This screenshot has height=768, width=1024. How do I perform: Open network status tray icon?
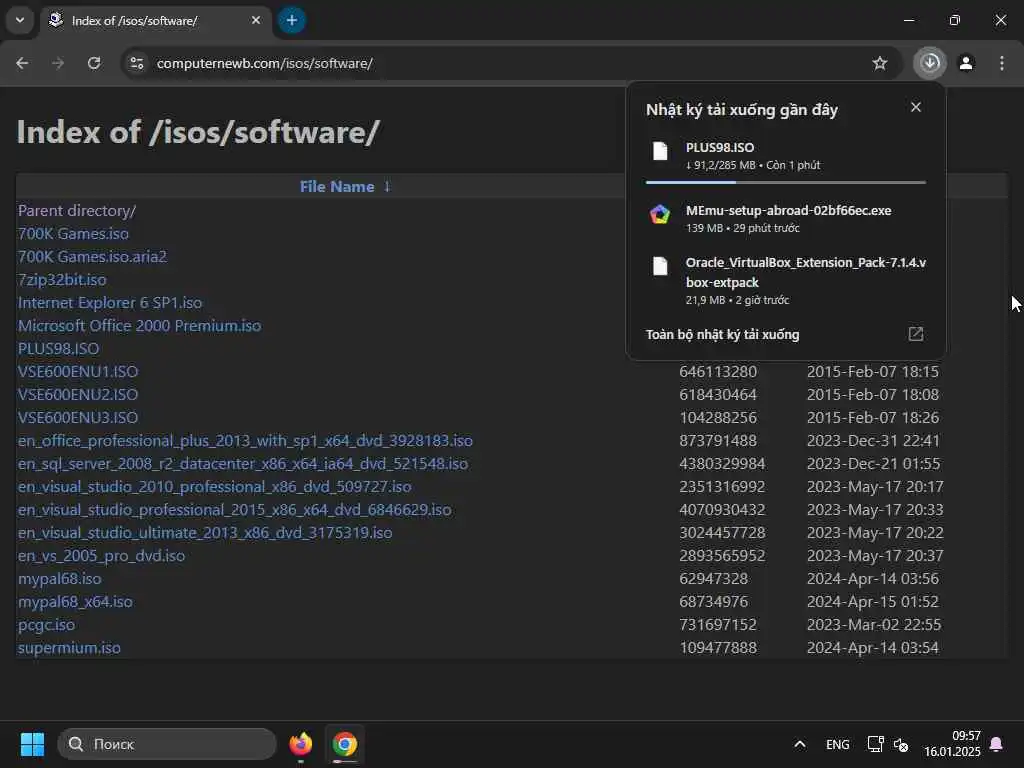875,744
